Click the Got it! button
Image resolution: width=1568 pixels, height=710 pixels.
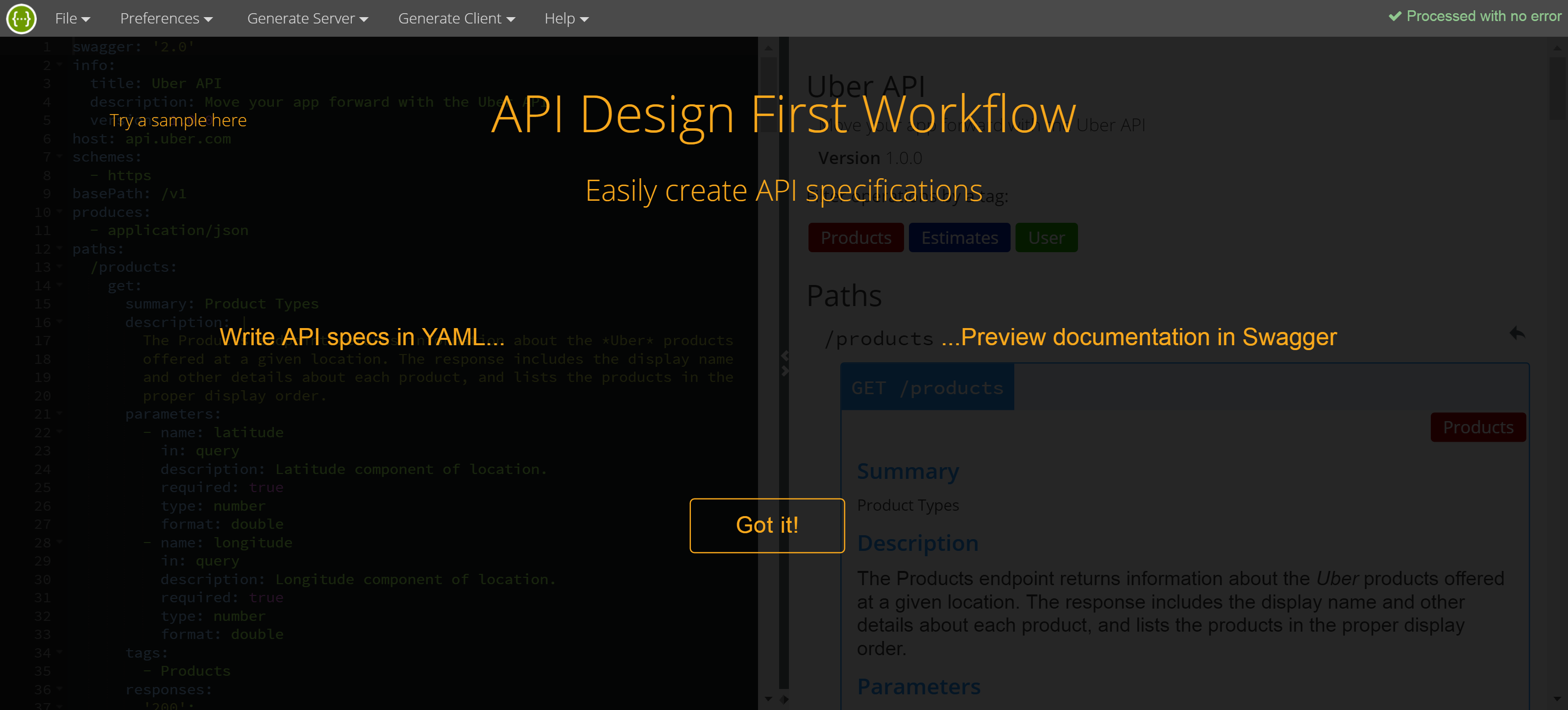(767, 525)
